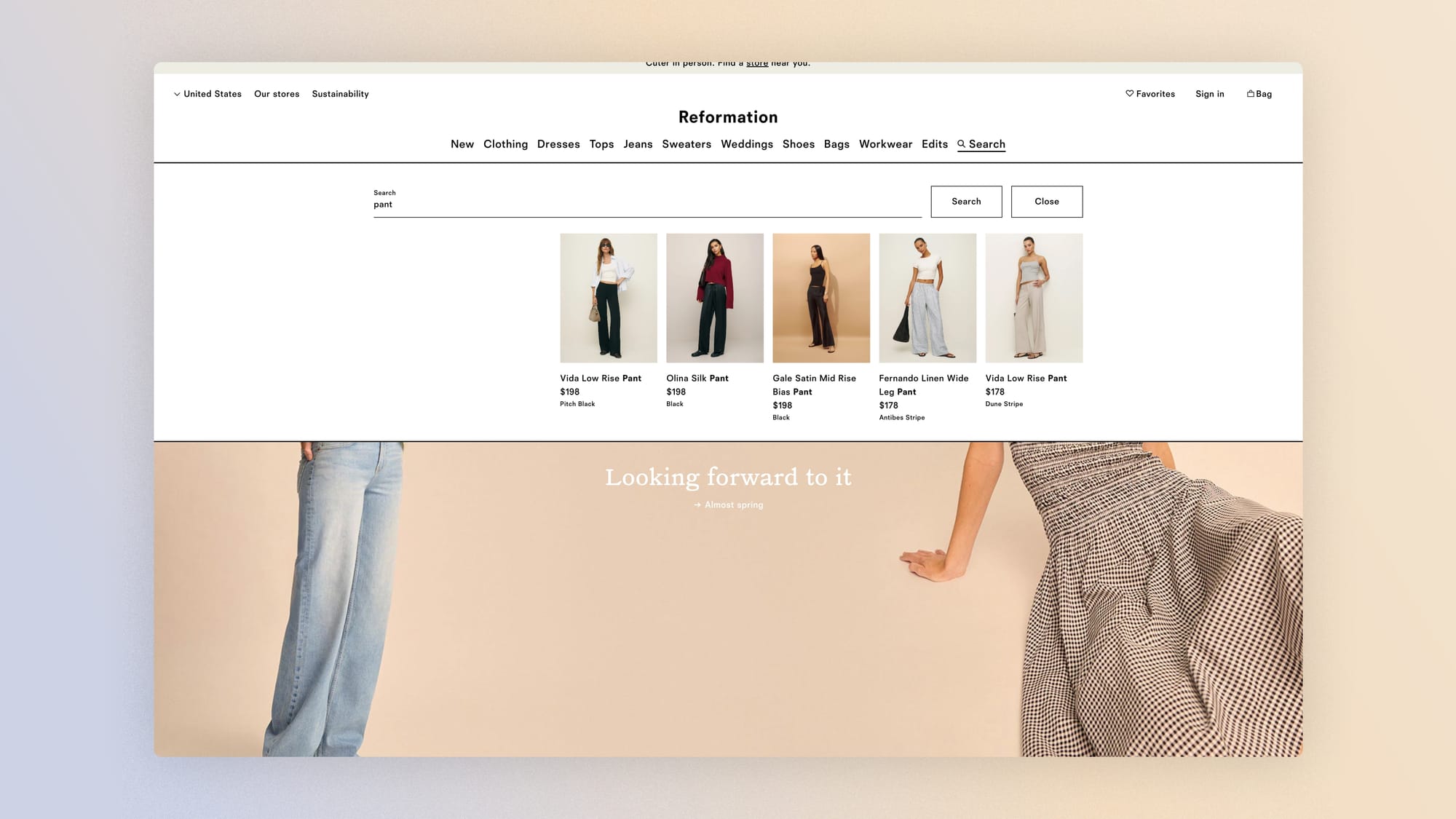Close the search panel
The height and width of the screenshot is (819, 1456).
pyautogui.click(x=1047, y=202)
